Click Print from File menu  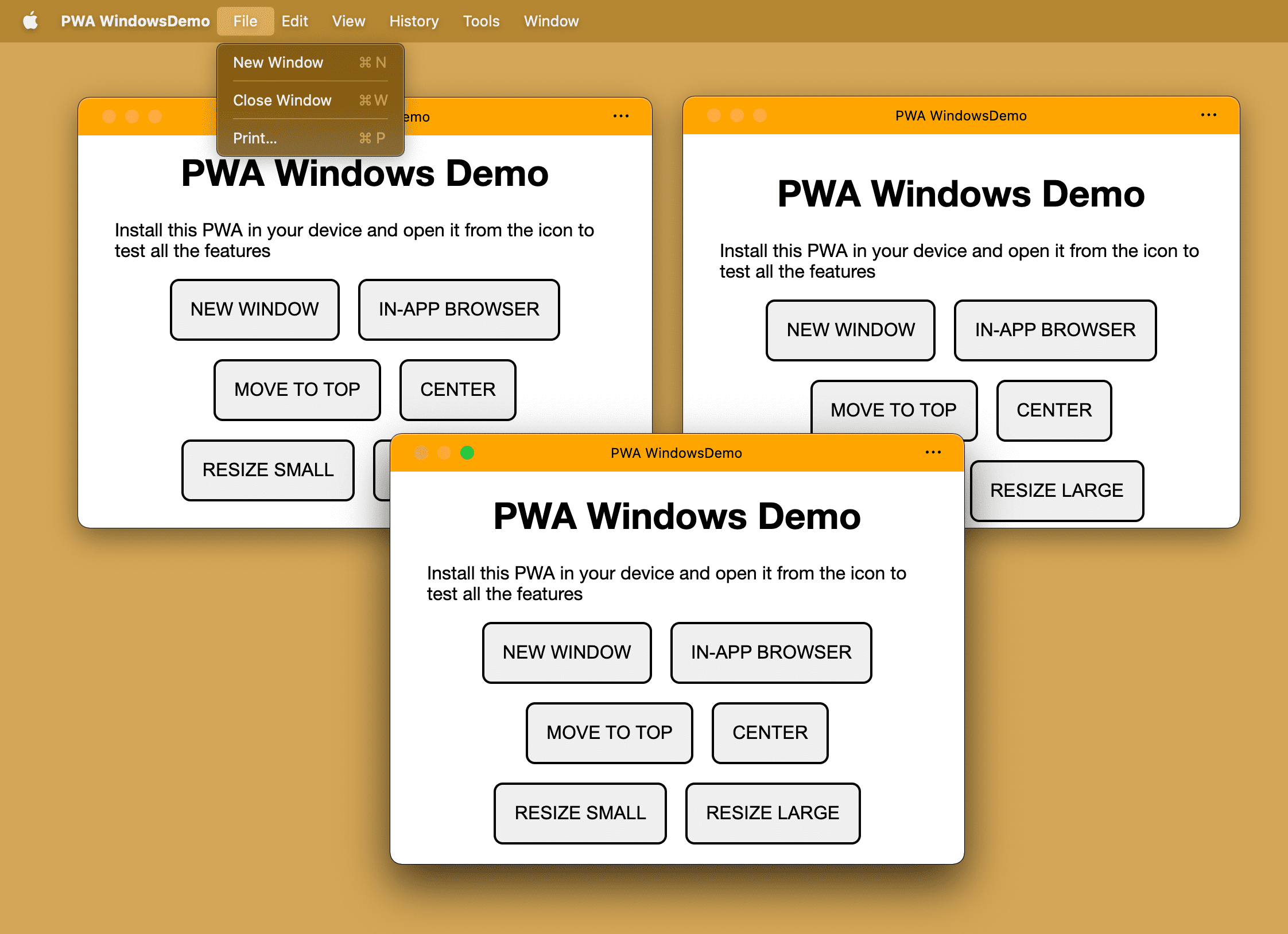254,139
